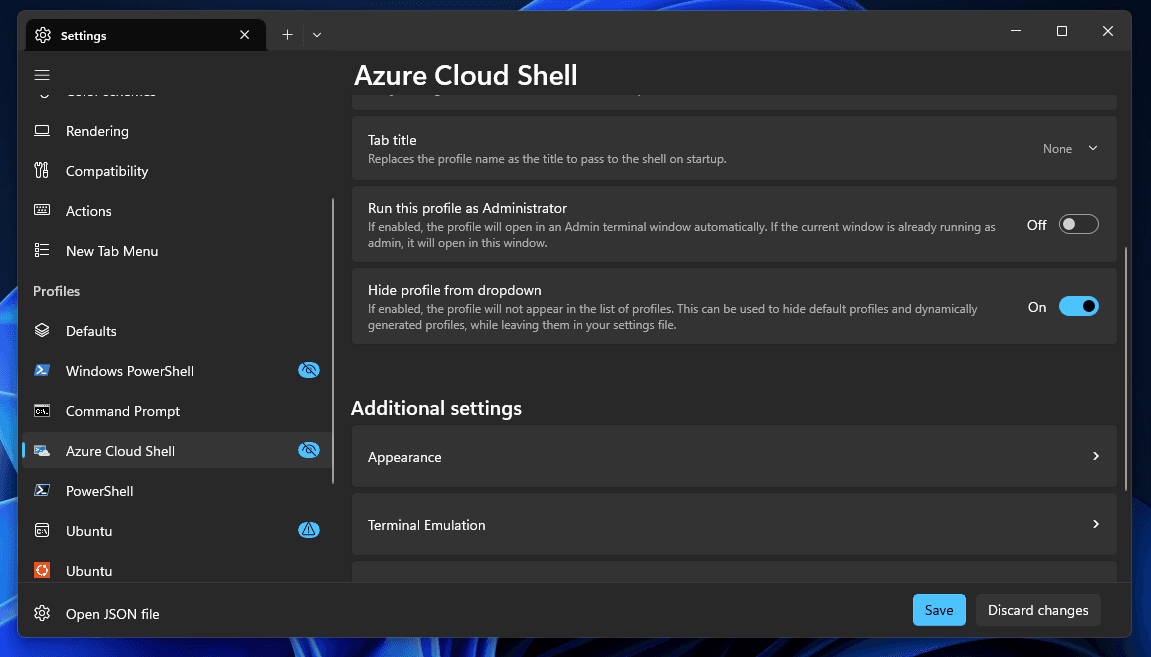The width and height of the screenshot is (1151, 657).
Task: Expand the Tab title None dropdown
Action: click(1070, 148)
